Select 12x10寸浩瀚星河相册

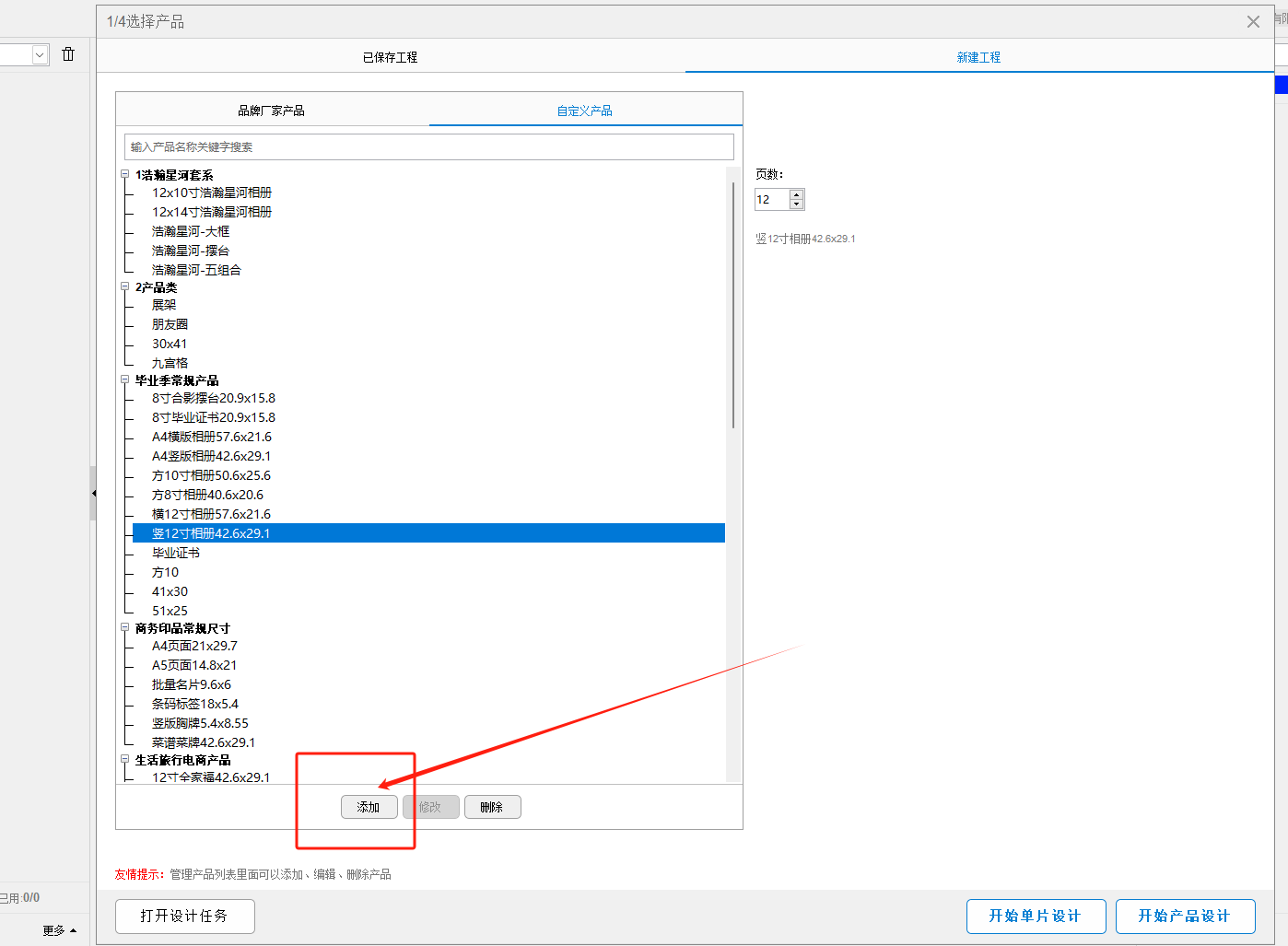tap(212, 193)
